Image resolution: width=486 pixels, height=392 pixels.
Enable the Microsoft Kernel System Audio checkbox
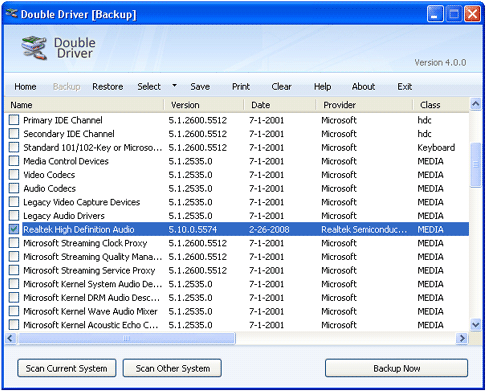(14, 284)
